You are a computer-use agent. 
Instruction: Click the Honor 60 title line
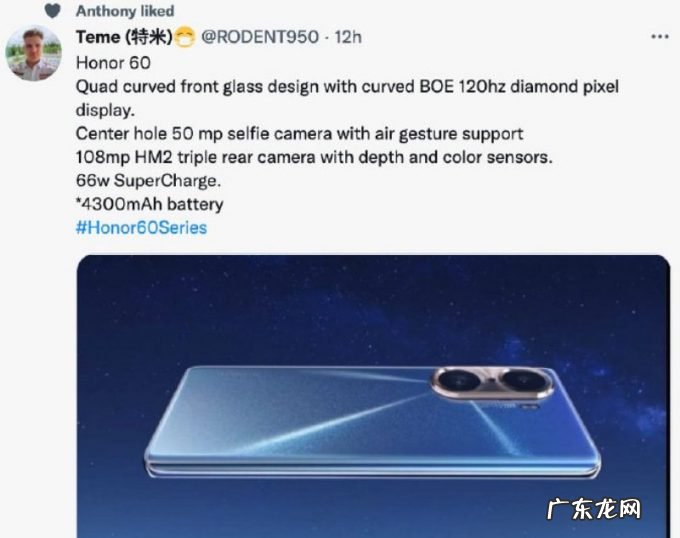pos(113,63)
